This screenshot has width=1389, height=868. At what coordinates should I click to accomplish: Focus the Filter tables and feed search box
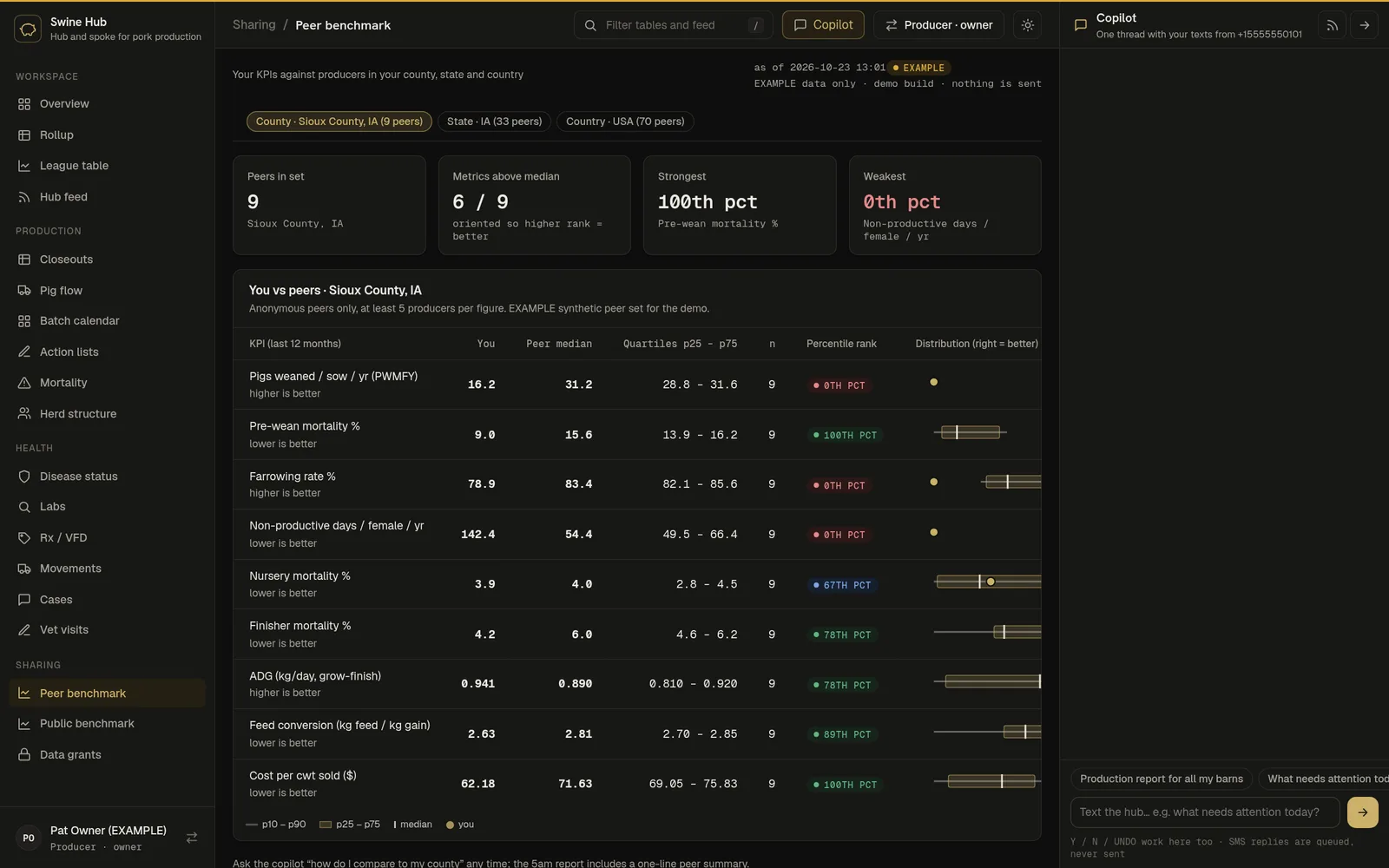pyautogui.click(x=673, y=25)
